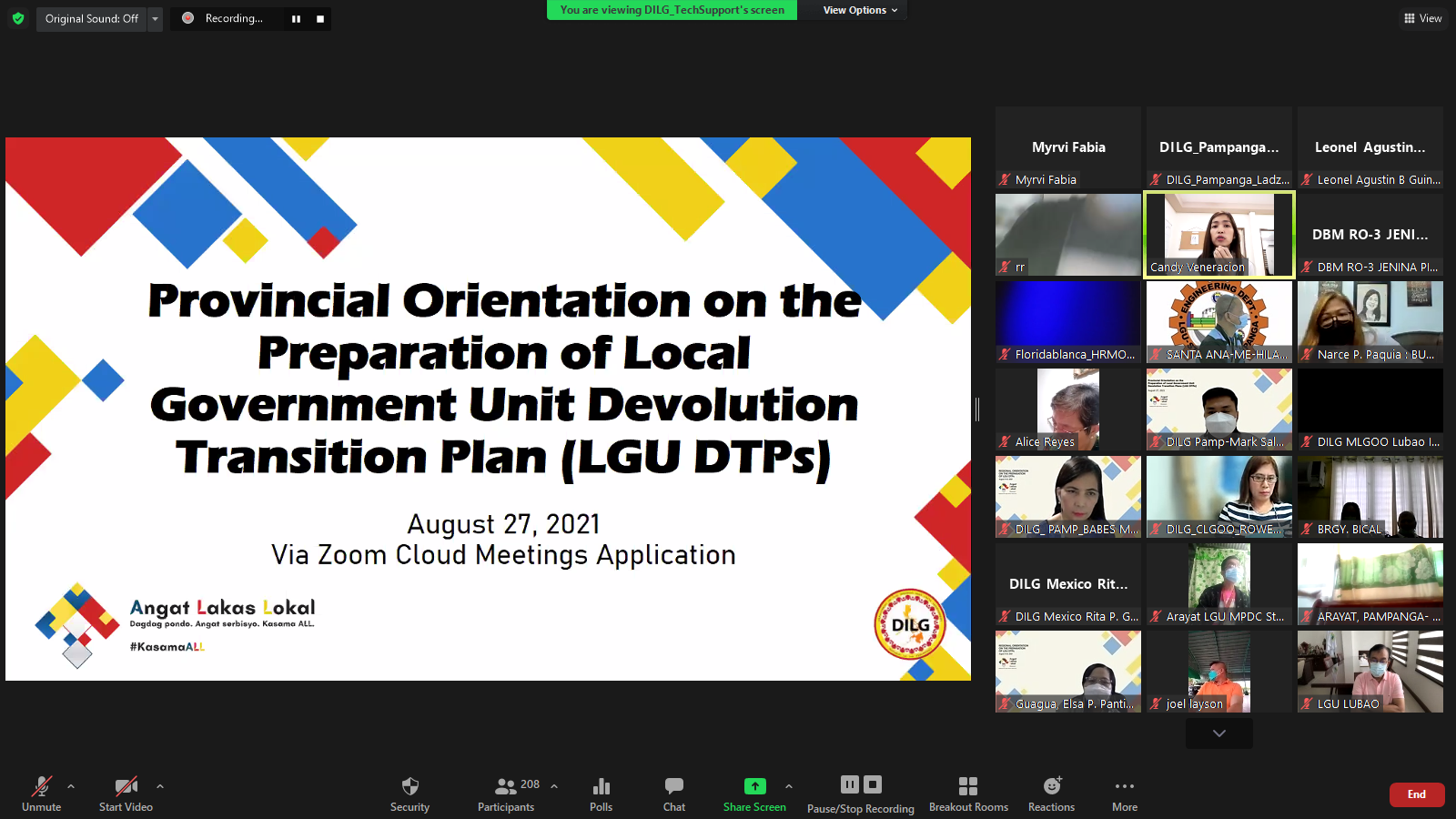Open Polls bar-chart icon
This screenshot has width=1456, height=819.
[x=602, y=786]
